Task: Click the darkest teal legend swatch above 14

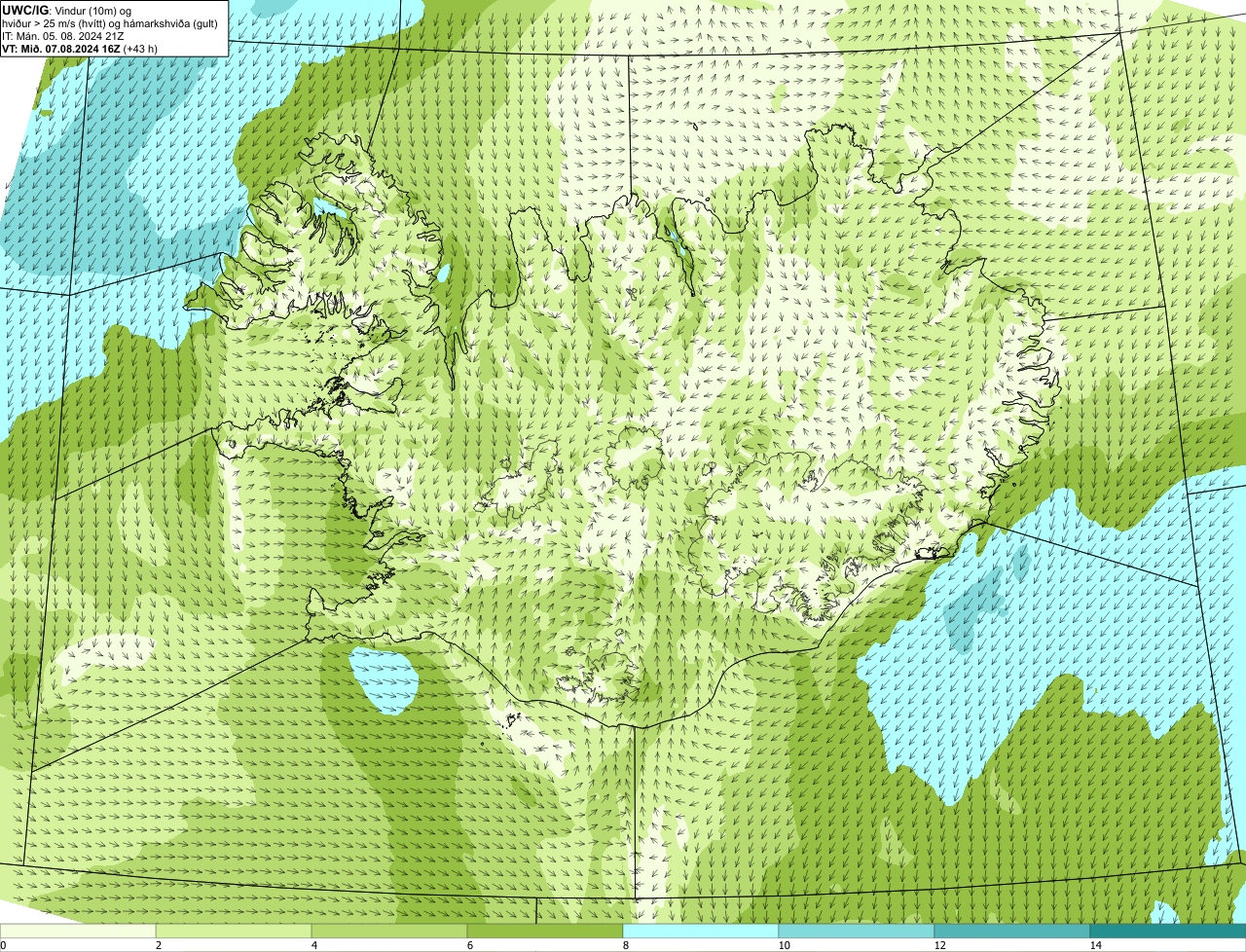Action: (1168, 931)
